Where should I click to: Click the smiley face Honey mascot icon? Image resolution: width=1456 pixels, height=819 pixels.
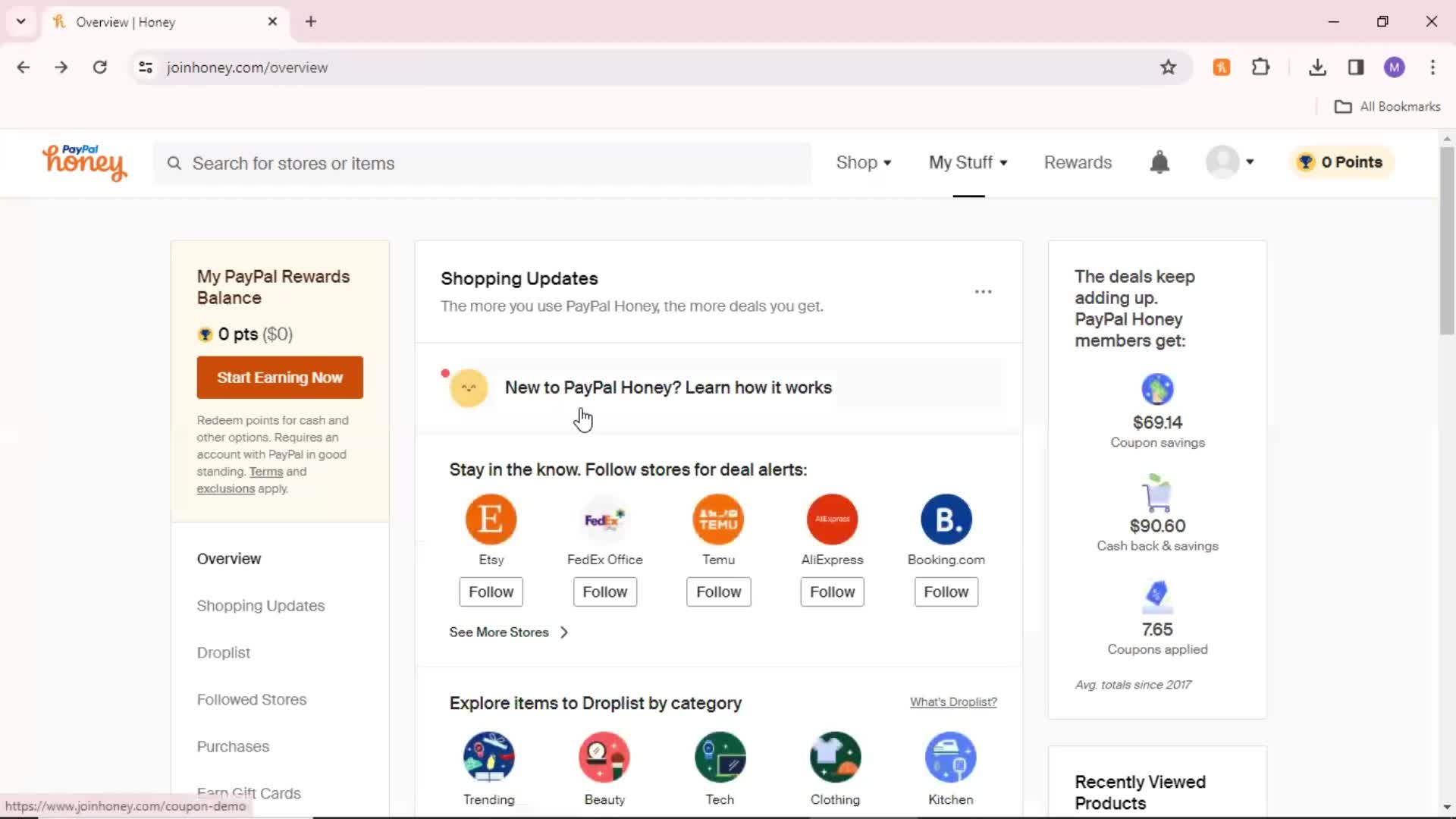pyautogui.click(x=469, y=388)
